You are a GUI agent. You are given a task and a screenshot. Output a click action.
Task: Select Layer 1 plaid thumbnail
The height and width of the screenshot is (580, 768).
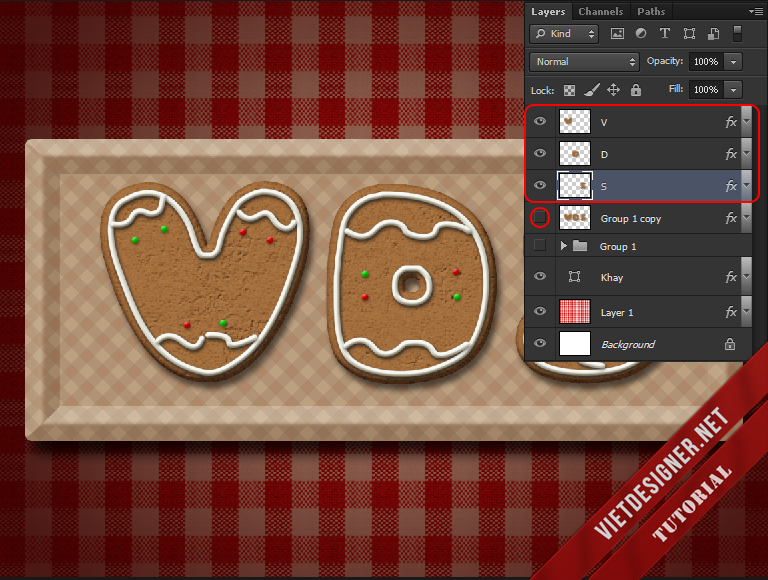tap(575, 312)
